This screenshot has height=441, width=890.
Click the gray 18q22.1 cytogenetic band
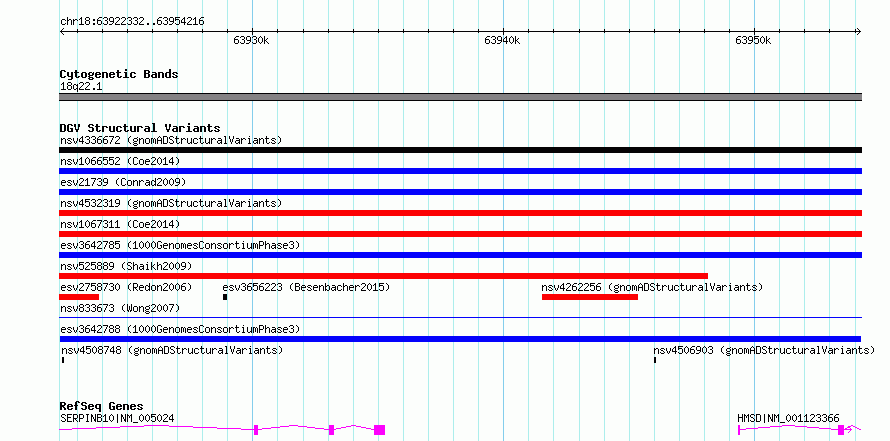pyautogui.click(x=460, y=97)
